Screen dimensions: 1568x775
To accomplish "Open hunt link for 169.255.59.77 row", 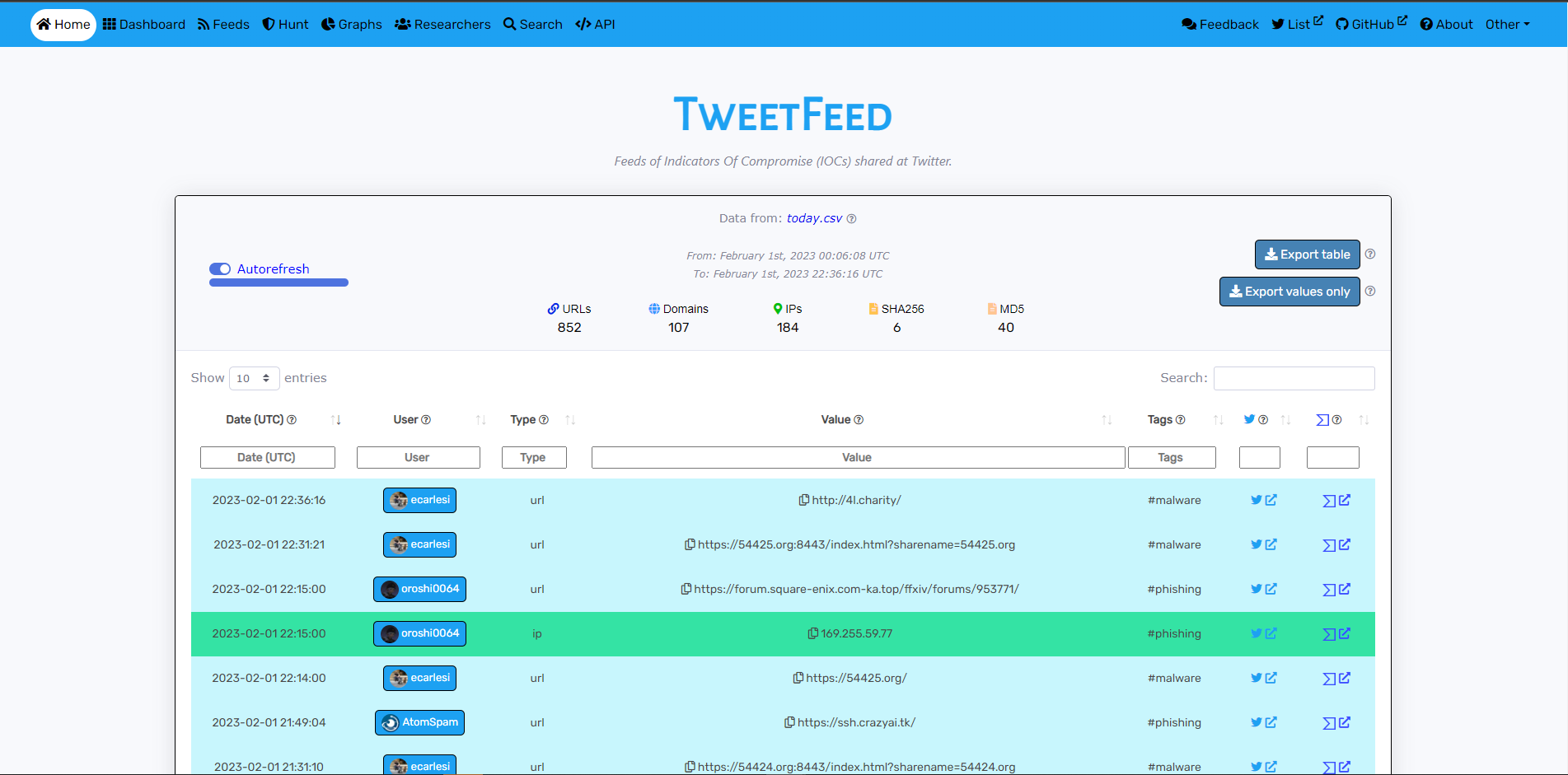I will click(x=1336, y=633).
